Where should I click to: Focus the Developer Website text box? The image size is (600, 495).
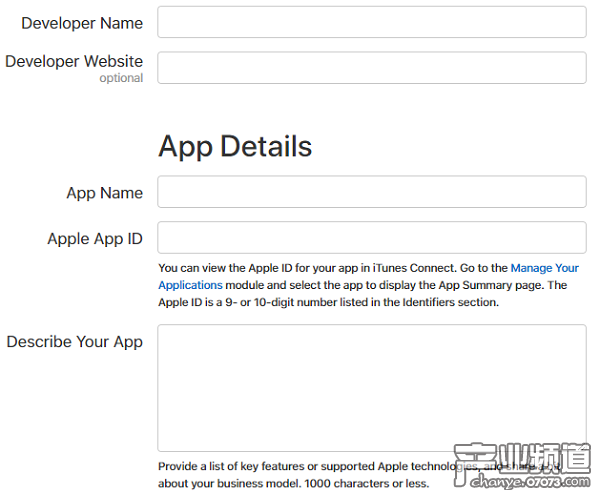pos(371,68)
